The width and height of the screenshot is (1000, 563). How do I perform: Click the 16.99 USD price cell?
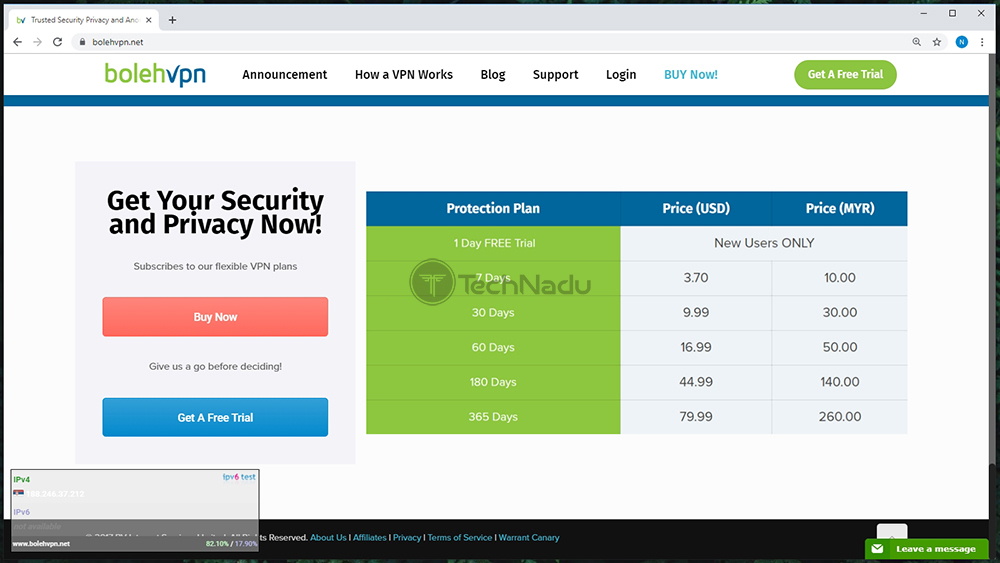[x=696, y=347]
